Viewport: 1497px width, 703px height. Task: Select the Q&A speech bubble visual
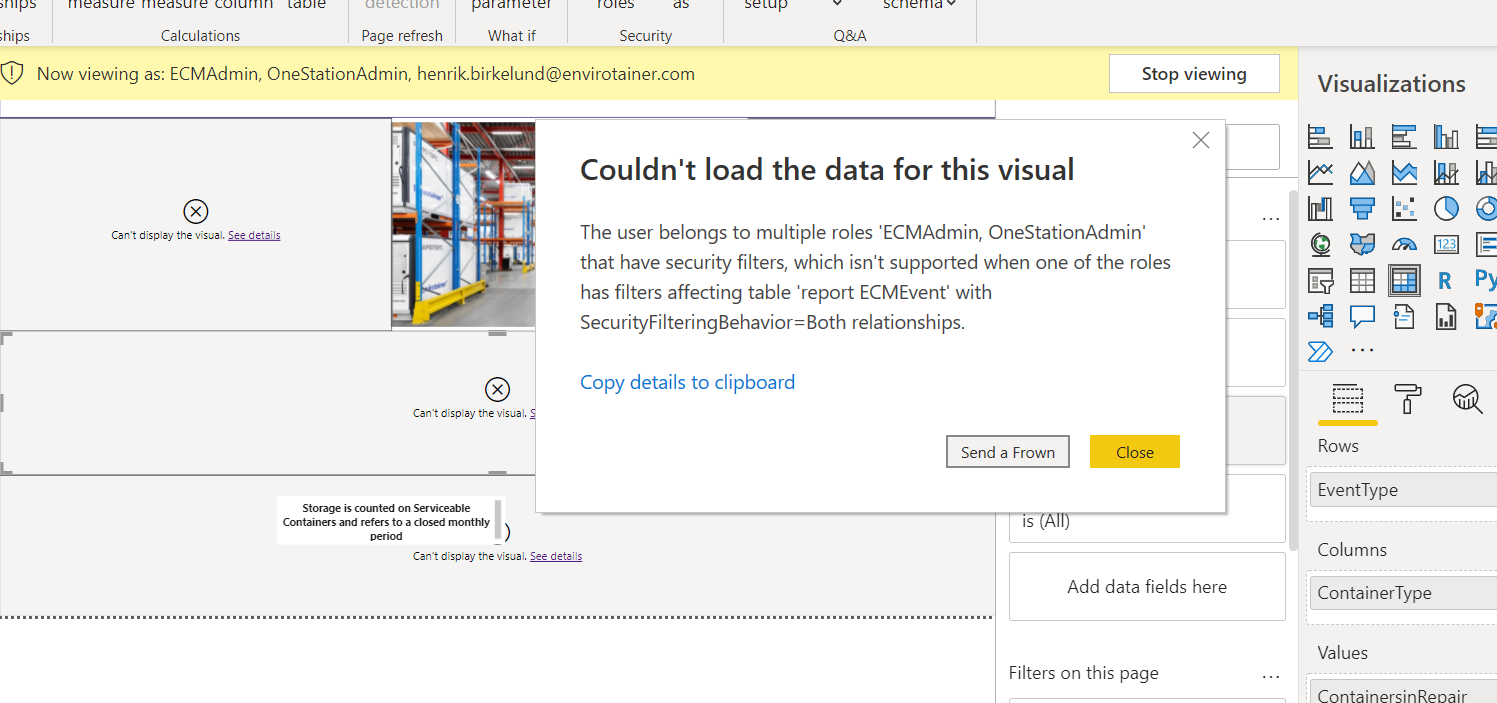1362,316
